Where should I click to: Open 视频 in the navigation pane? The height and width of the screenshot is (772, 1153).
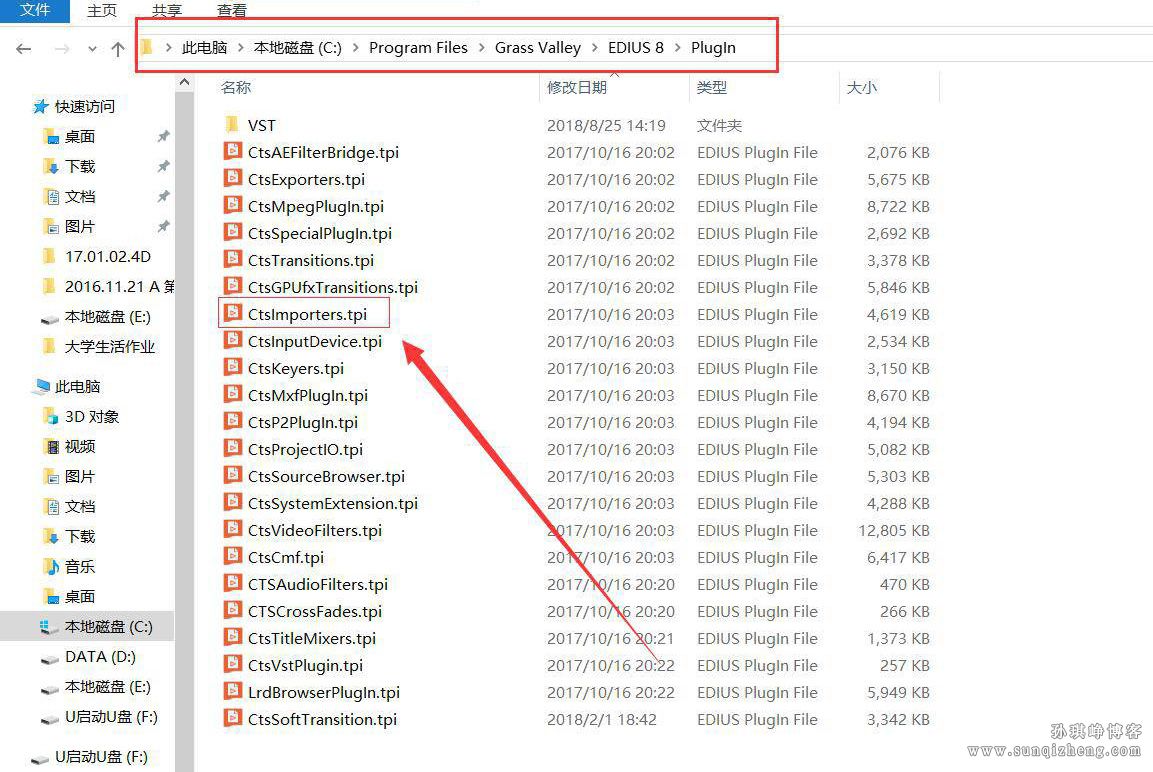click(x=79, y=447)
